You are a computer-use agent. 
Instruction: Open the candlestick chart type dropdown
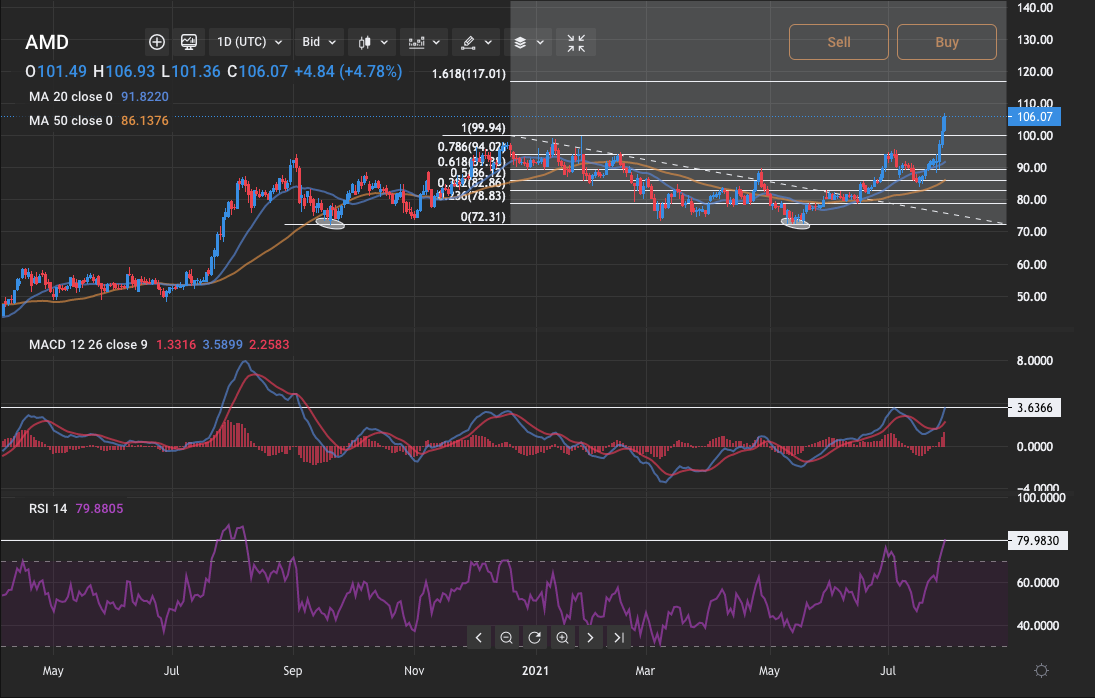pos(372,43)
